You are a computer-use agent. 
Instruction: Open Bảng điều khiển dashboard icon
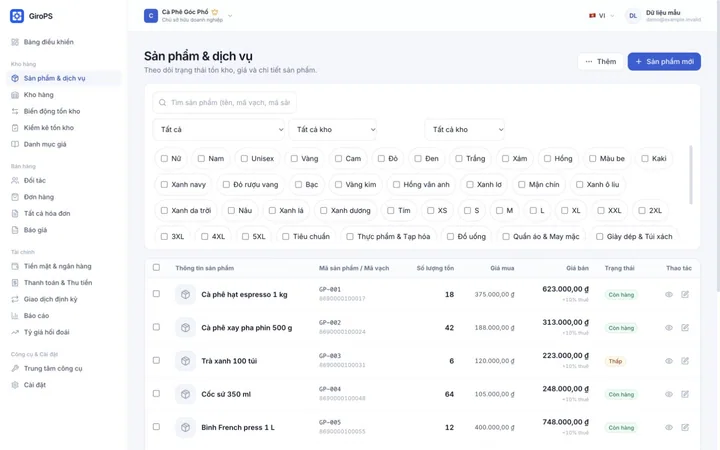pos(15,42)
